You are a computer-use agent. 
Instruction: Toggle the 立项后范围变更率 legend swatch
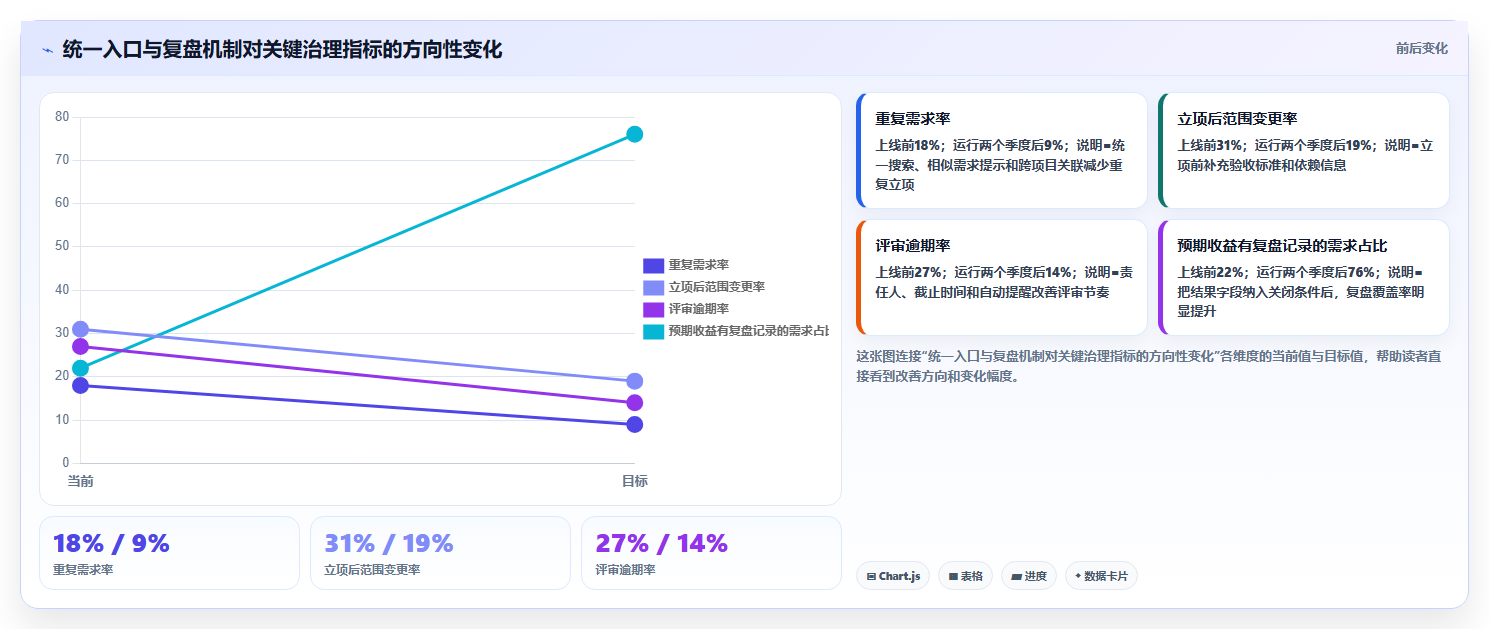pyautogui.click(x=653, y=287)
